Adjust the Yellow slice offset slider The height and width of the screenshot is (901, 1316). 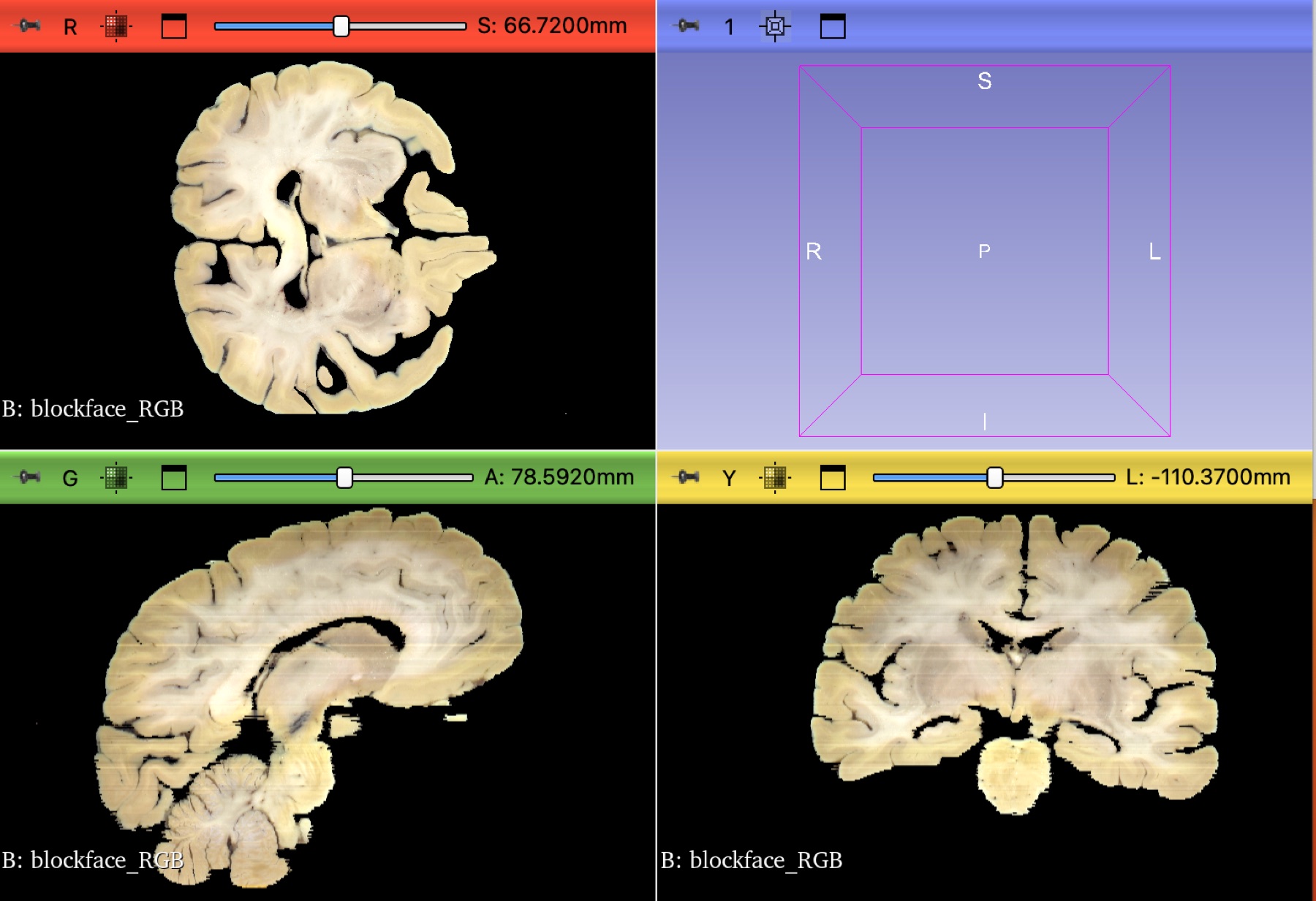(994, 477)
